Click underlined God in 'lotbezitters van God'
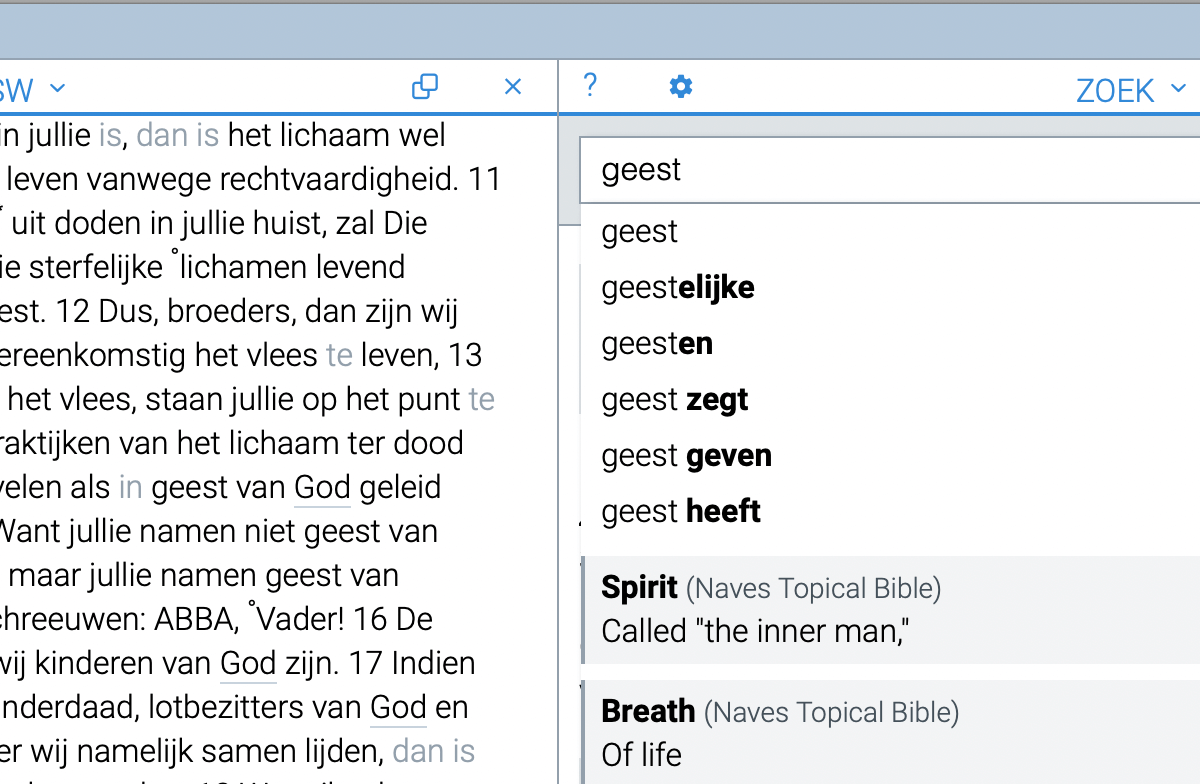 tap(398, 707)
